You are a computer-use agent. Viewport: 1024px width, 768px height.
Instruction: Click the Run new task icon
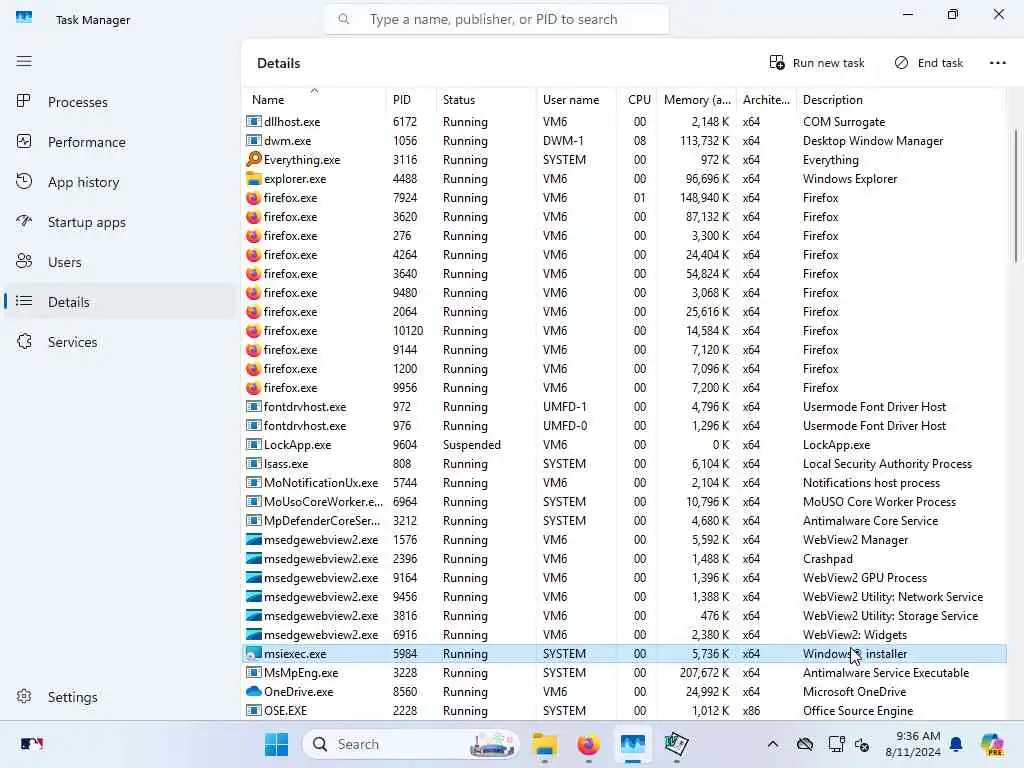coord(776,63)
